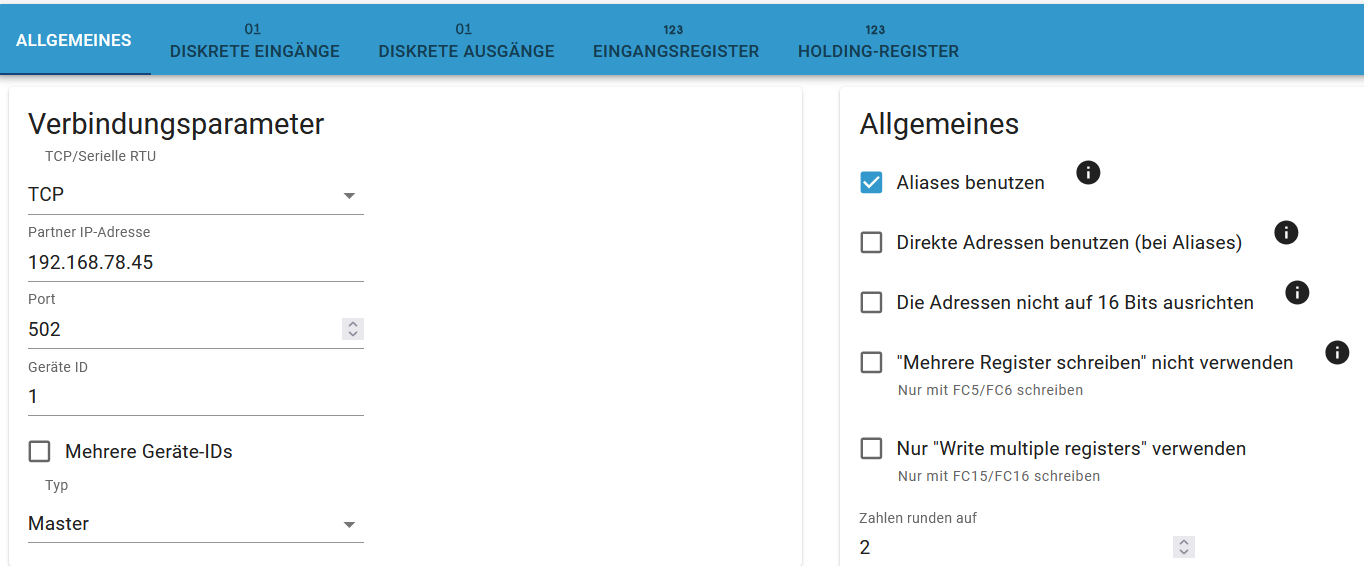Click the Port number stepper arrows
Image resolution: width=1364 pixels, height=566 pixels.
coord(353,329)
